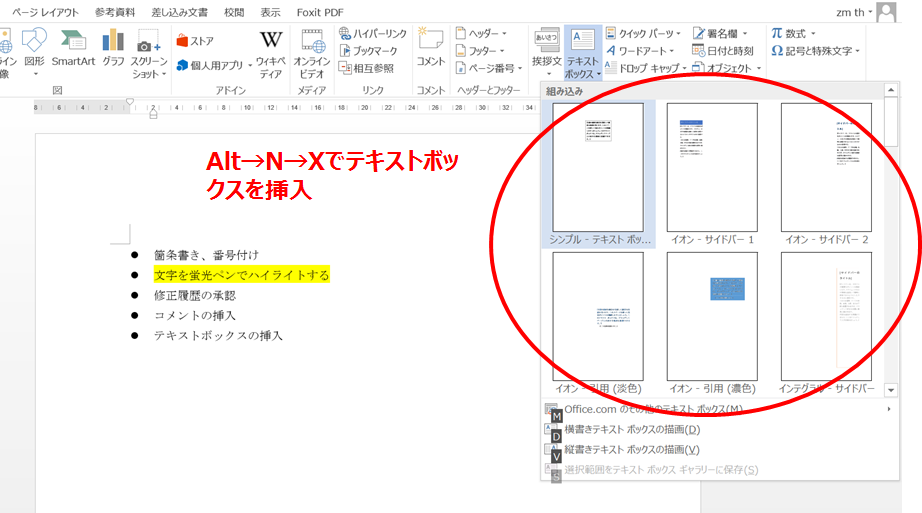Open the 個人用アプリ dropdown

(x=215, y=65)
